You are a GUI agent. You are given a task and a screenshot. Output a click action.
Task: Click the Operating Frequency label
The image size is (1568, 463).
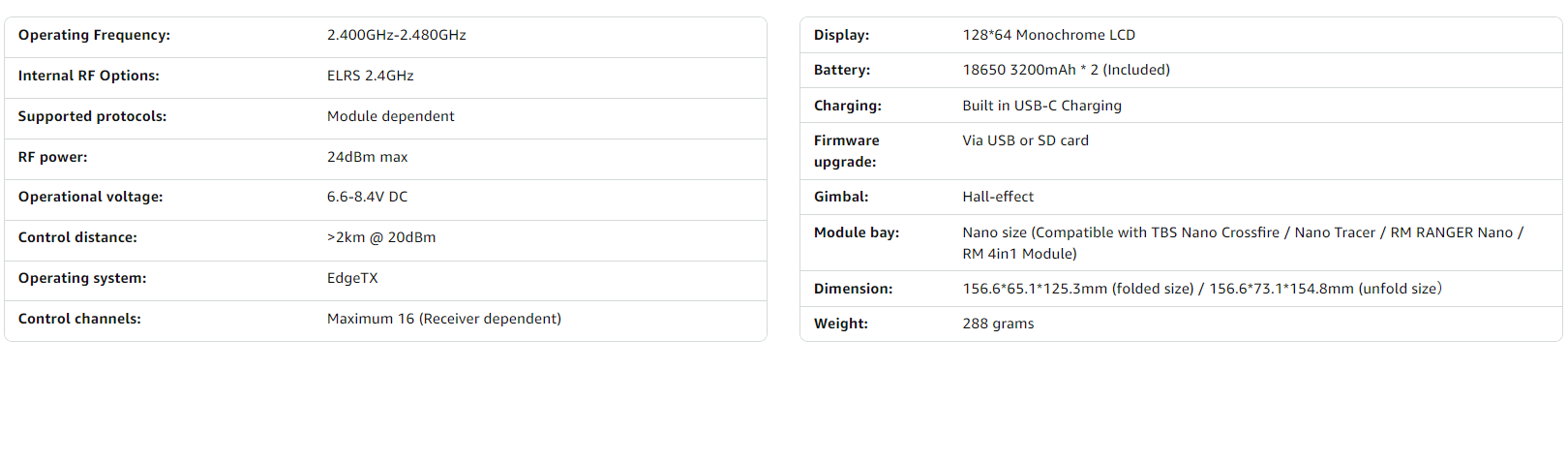click(94, 35)
